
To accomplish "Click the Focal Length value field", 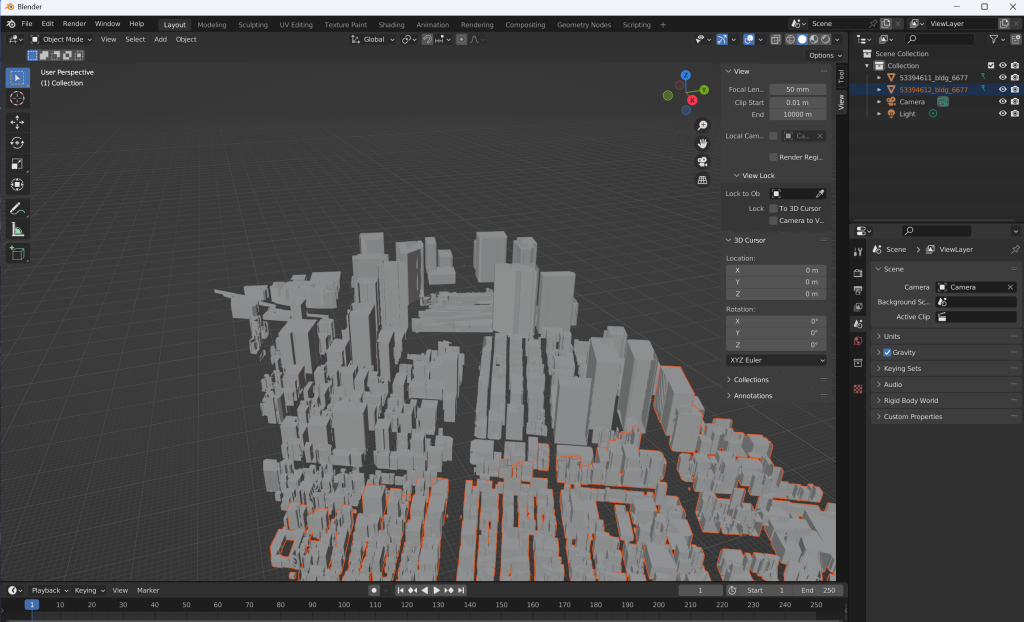I will click(797, 89).
